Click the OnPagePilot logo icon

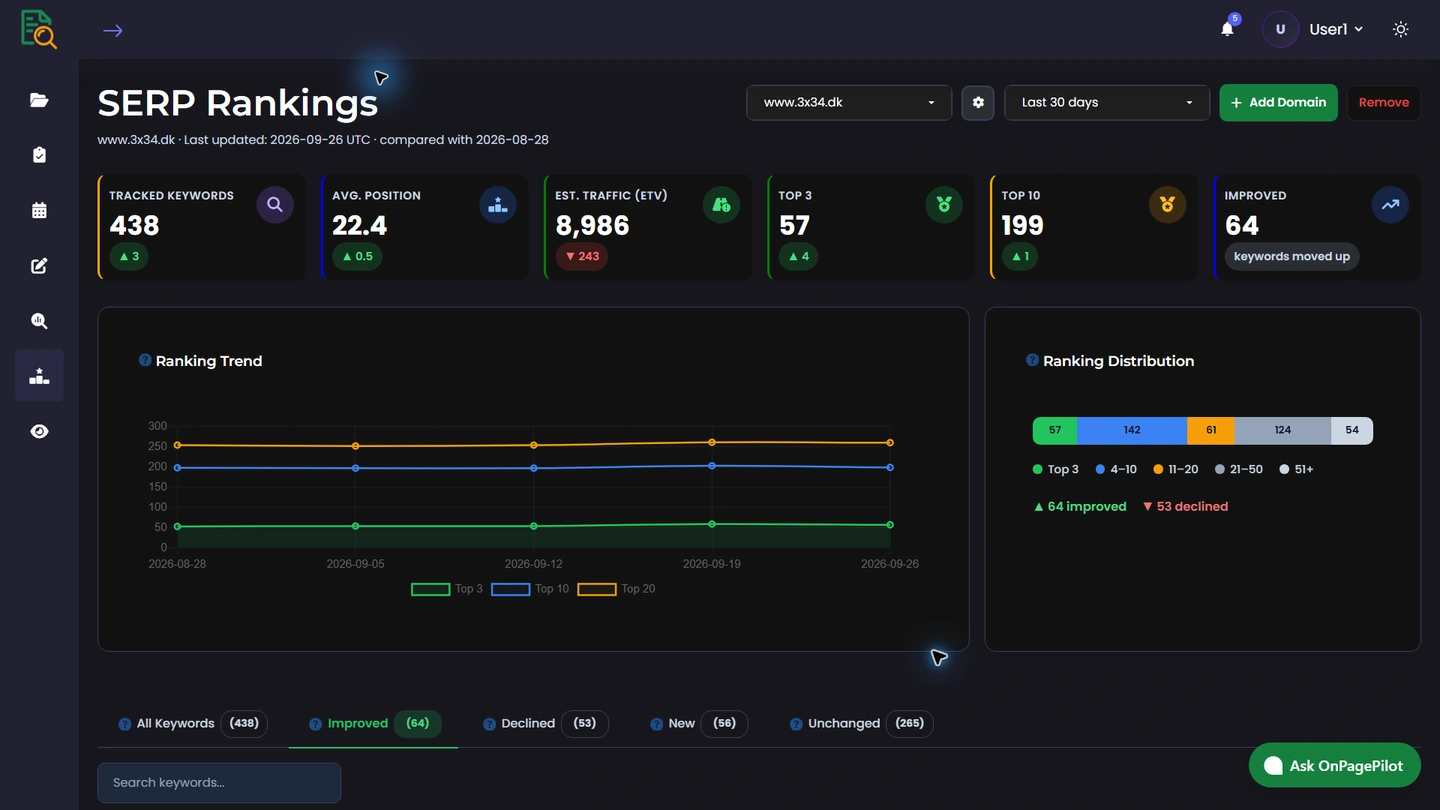point(39,29)
